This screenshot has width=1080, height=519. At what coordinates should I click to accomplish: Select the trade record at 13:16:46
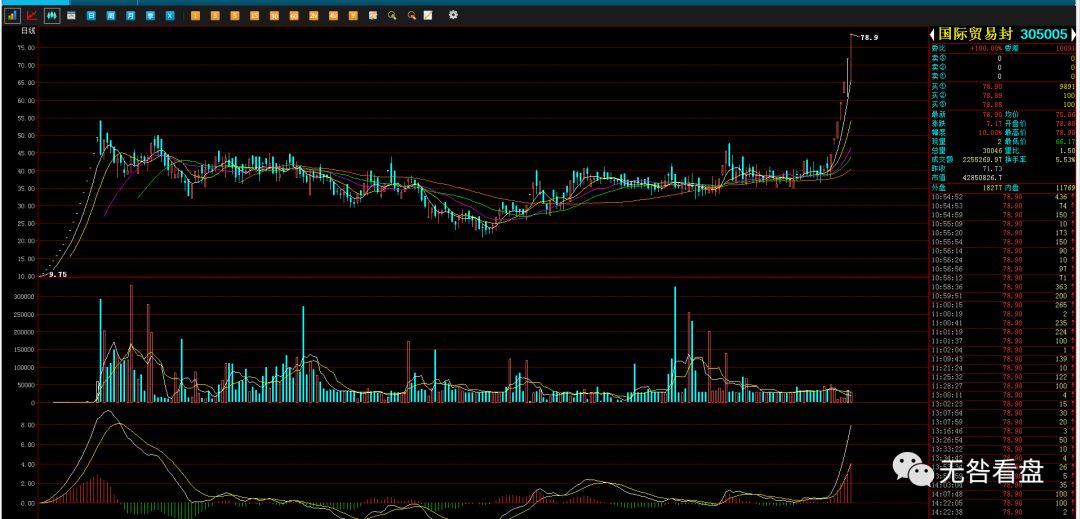[x=1002, y=430]
